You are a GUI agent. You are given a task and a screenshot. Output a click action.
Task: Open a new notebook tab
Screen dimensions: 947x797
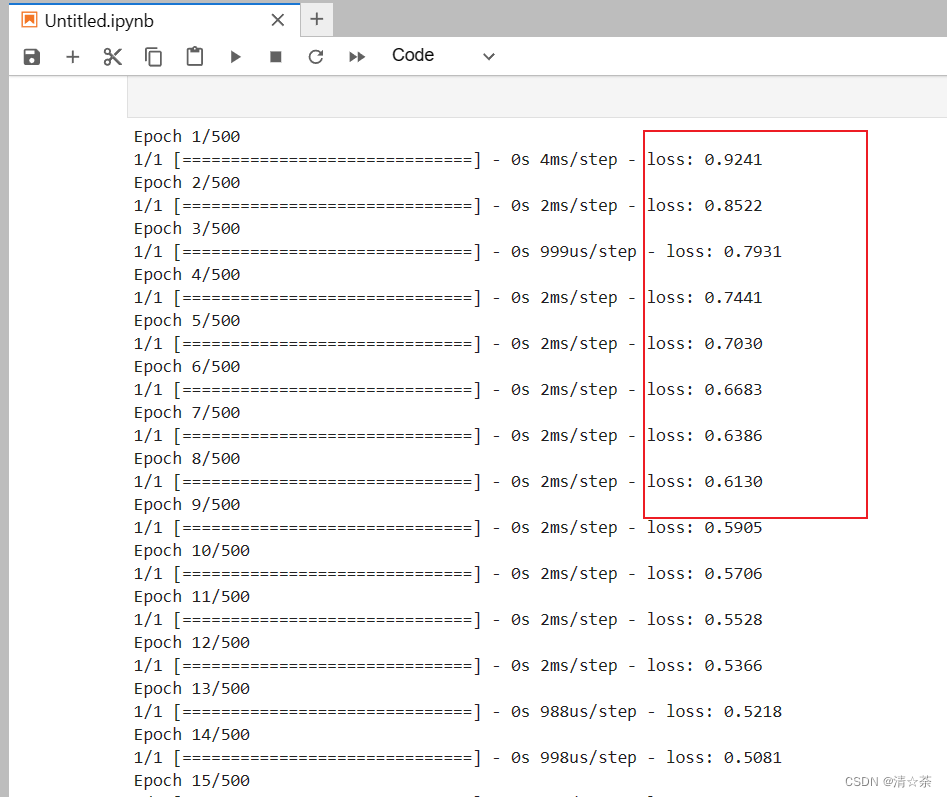pos(316,20)
